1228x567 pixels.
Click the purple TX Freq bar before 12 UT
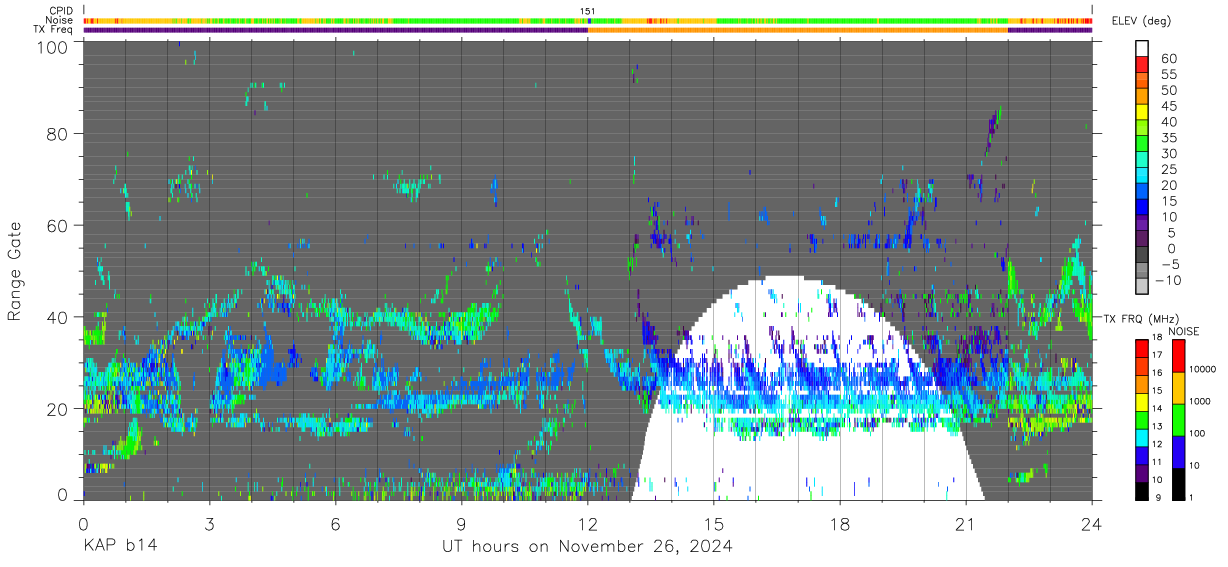[x=336, y=30]
